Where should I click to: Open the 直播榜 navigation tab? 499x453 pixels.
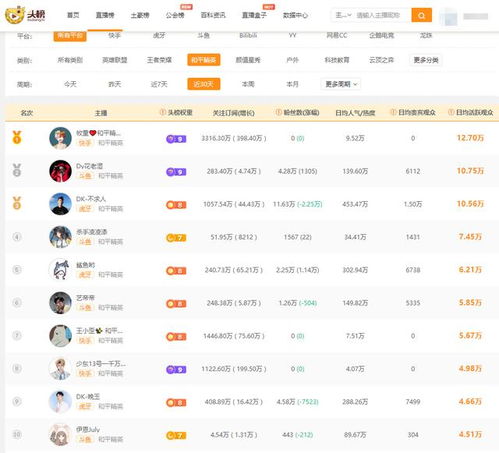(105, 15)
